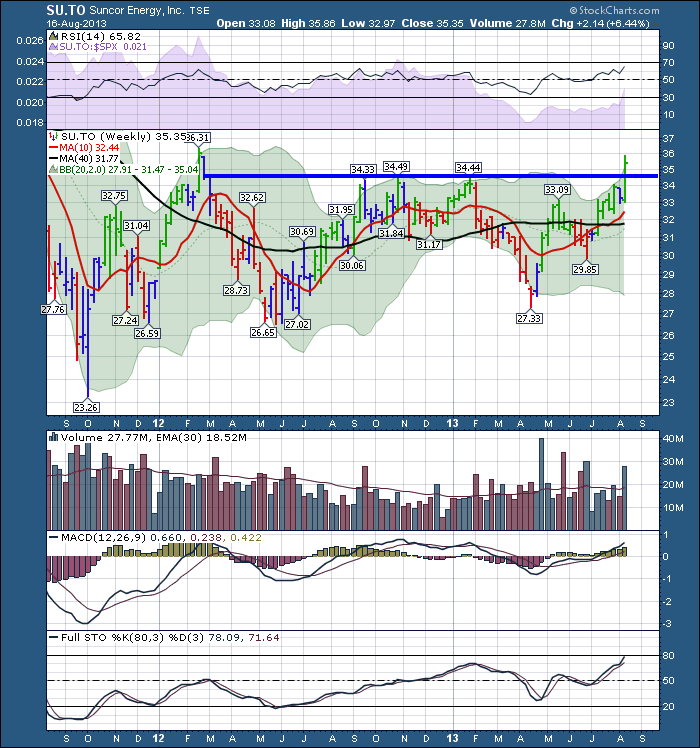Click the Full STO legend line marker

[54, 638]
